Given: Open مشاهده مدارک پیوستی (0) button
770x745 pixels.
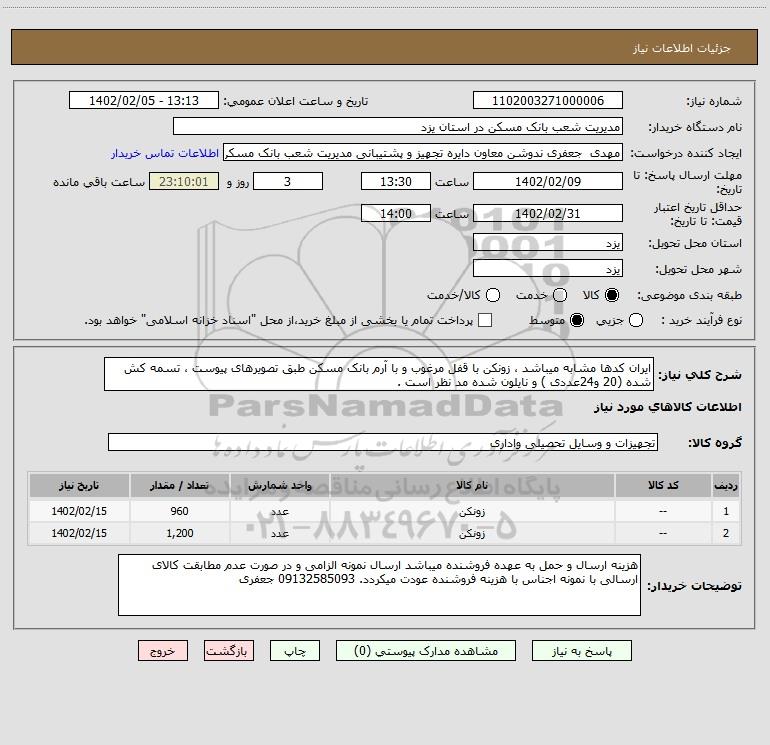Looking at the screenshot, I should [x=426, y=651].
